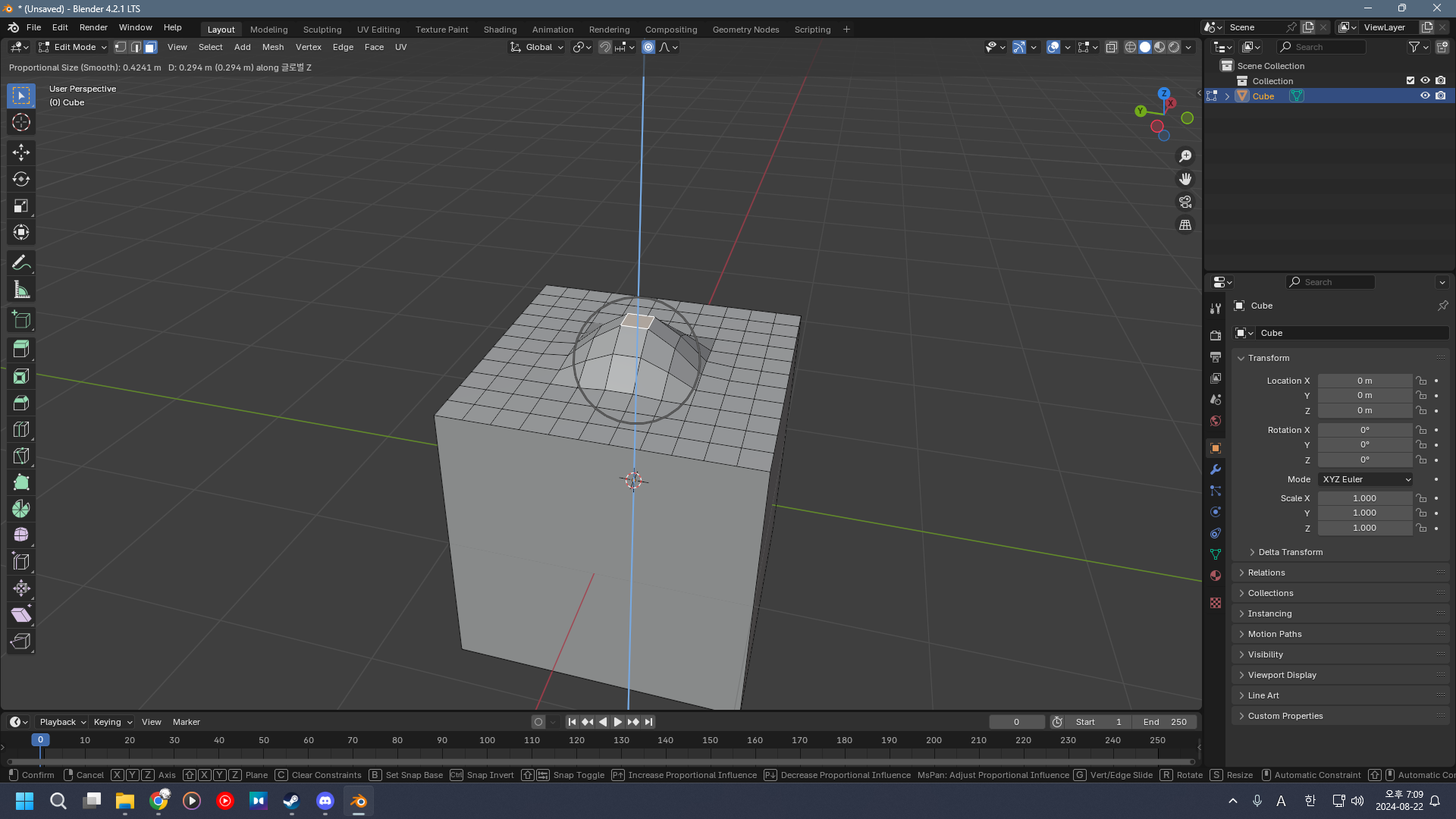Click the Windows Start button in the taskbar
Image resolution: width=1456 pixels, height=819 pixels.
[24, 801]
